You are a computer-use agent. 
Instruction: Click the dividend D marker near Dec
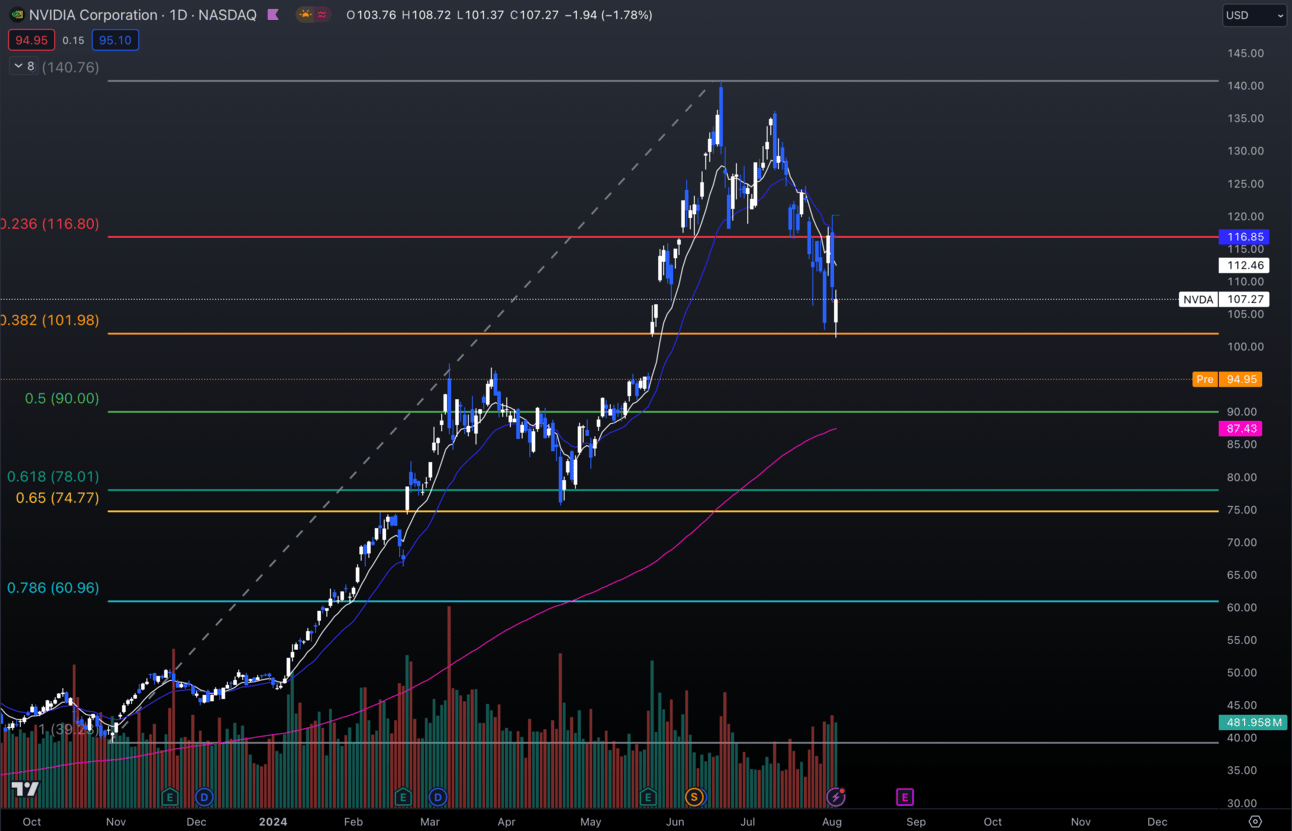[204, 797]
